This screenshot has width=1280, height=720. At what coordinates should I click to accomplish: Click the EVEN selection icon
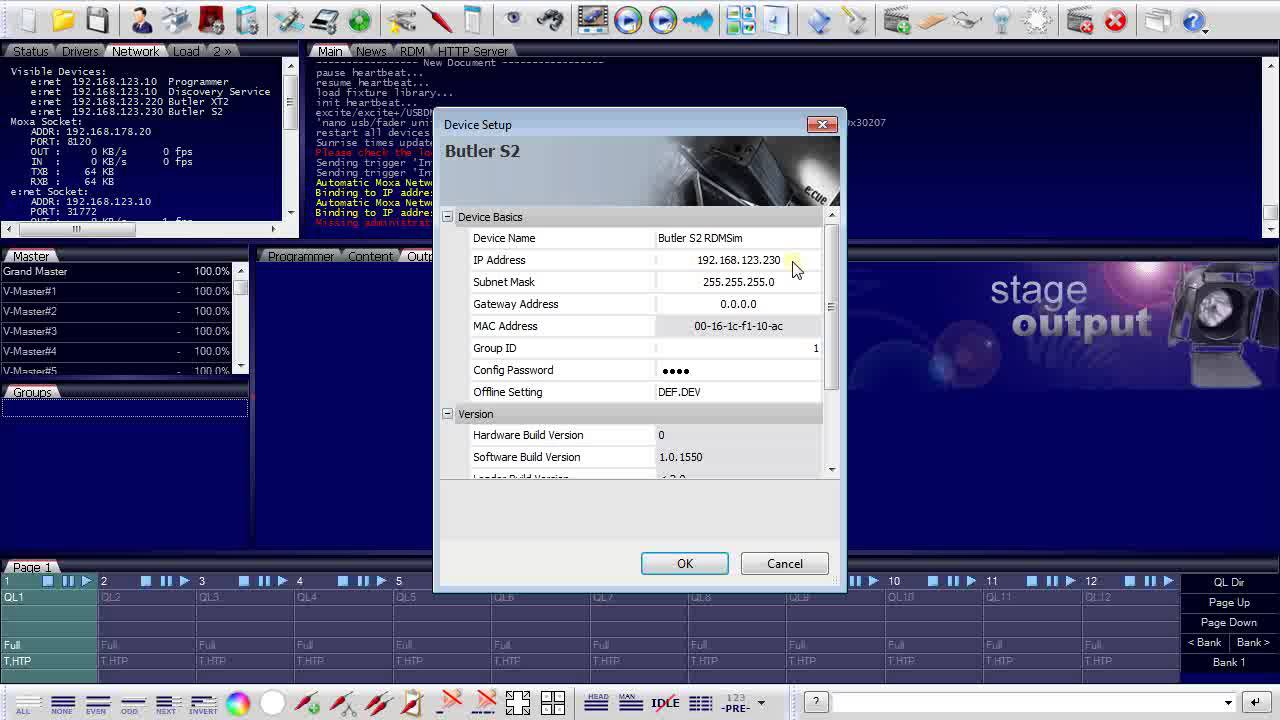pos(96,703)
